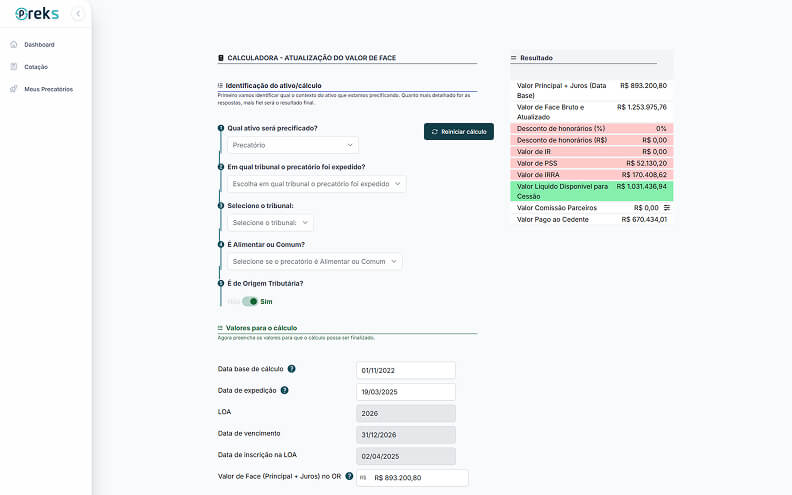
Task: Open the Cotação page link
Action: click(x=36, y=67)
